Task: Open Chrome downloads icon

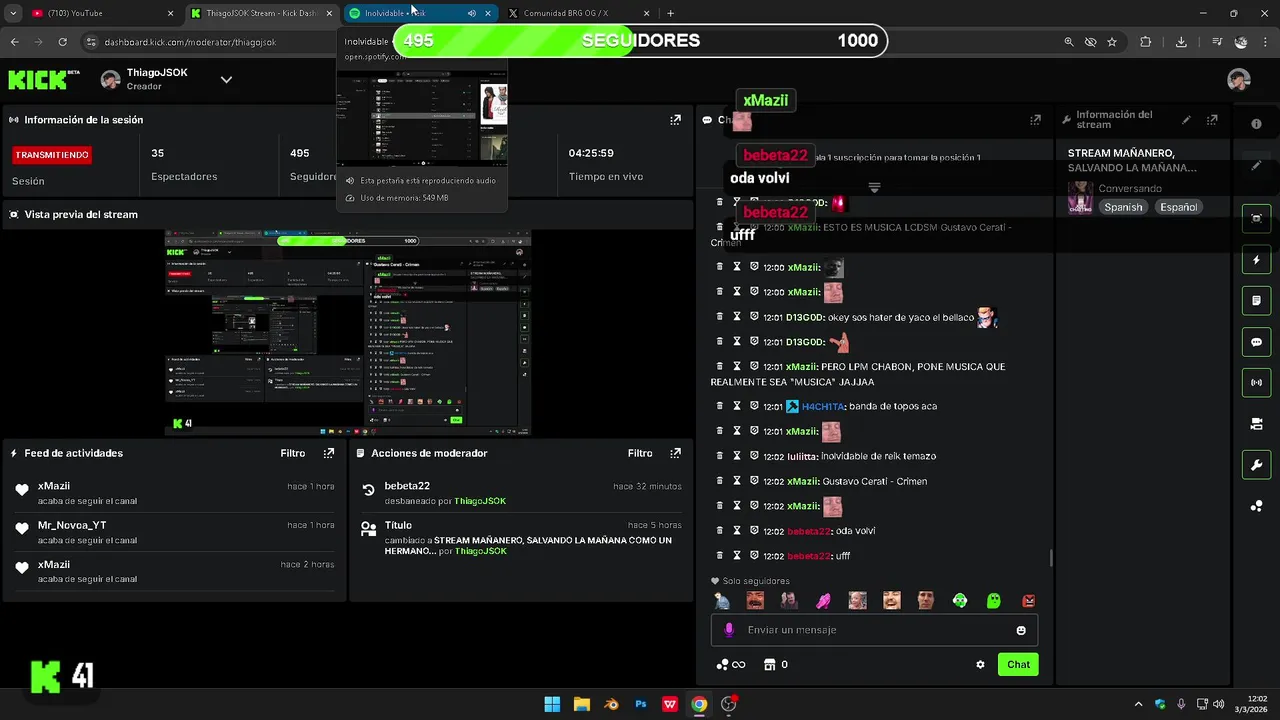Action: [1181, 42]
